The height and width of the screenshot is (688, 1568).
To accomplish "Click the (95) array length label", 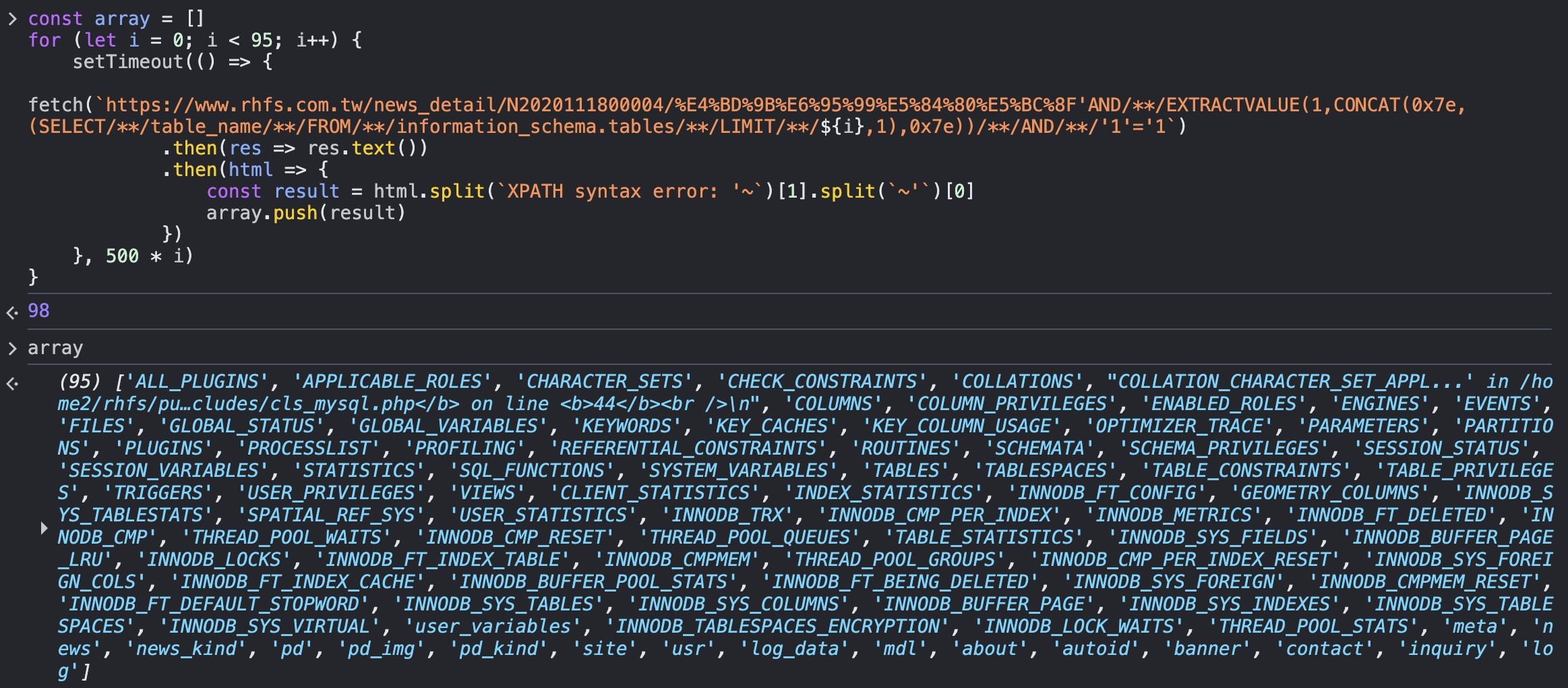I will pyautogui.click(x=80, y=382).
